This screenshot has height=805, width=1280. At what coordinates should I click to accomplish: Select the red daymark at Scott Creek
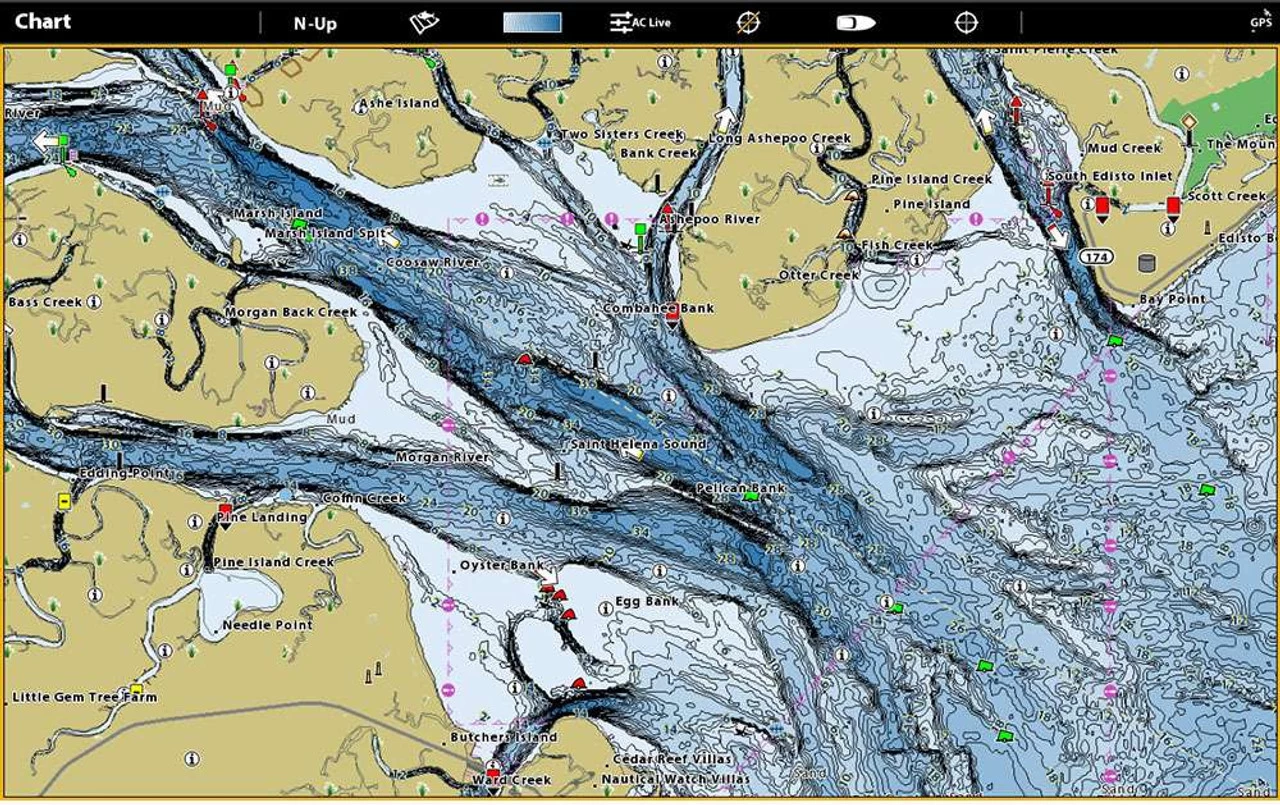pyautogui.click(x=1172, y=205)
